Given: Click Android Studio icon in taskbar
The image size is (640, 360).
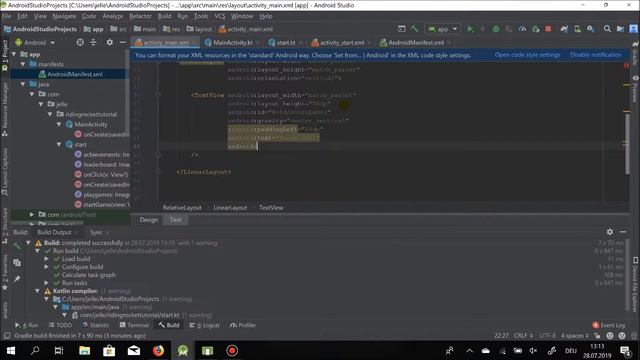Looking at the screenshot, I should 183,351.
